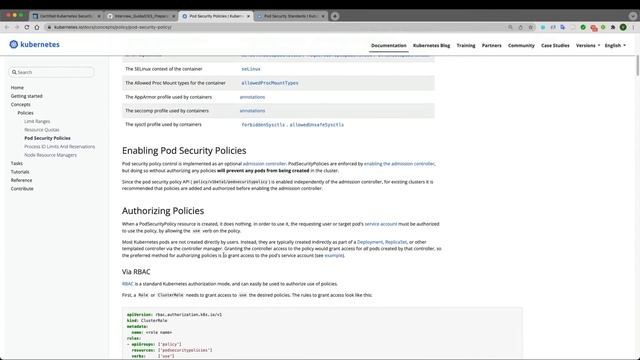Open Process ID Limits And Reservations
Image resolution: width=640 pixels, height=360 pixels.
coord(60,147)
